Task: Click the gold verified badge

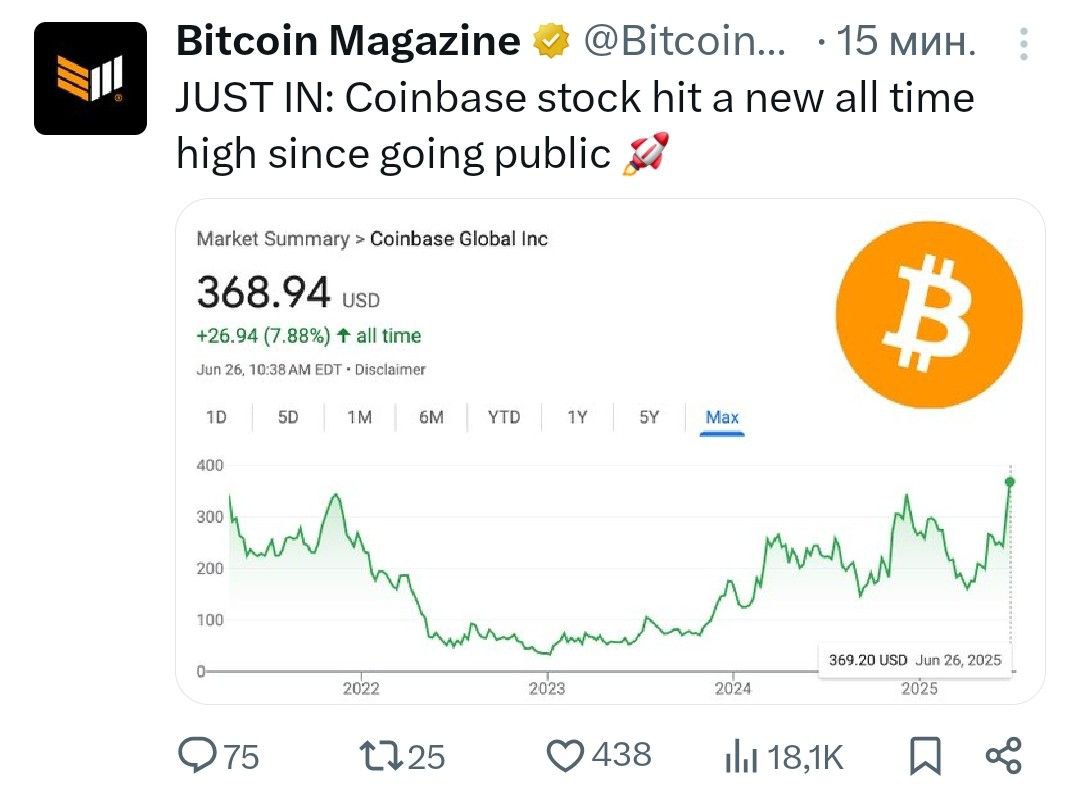Action: (551, 40)
